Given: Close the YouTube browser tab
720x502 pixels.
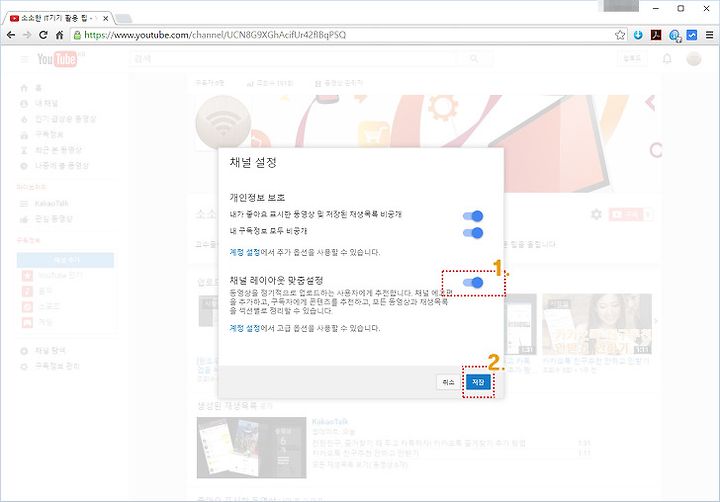Looking at the screenshot, I should pos(106,18).
